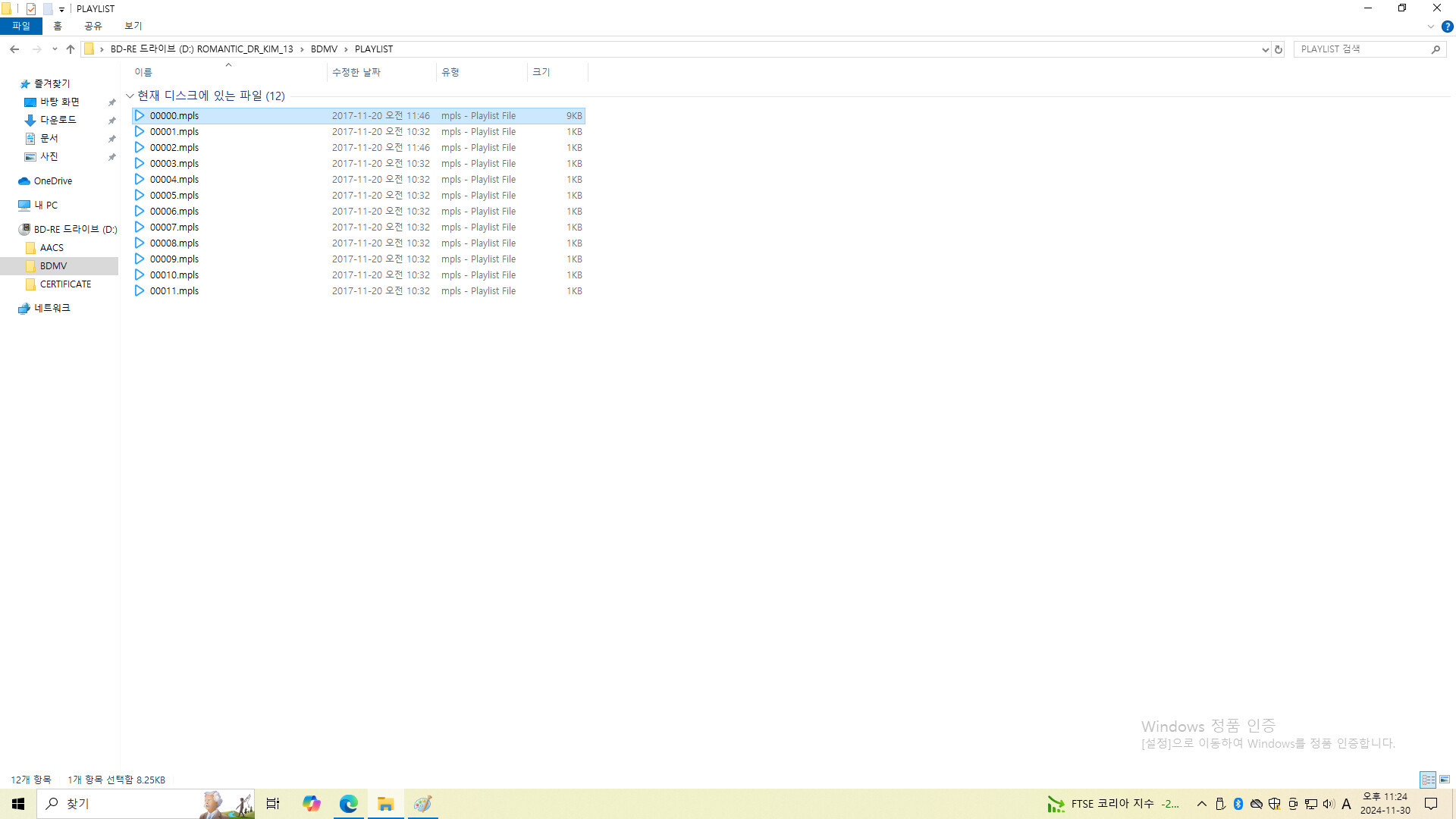Image resolution: width=1456 pixels, height=819 pixels.
Task: Click the PLAYLIST search input field
Action: pos(1361,49)
